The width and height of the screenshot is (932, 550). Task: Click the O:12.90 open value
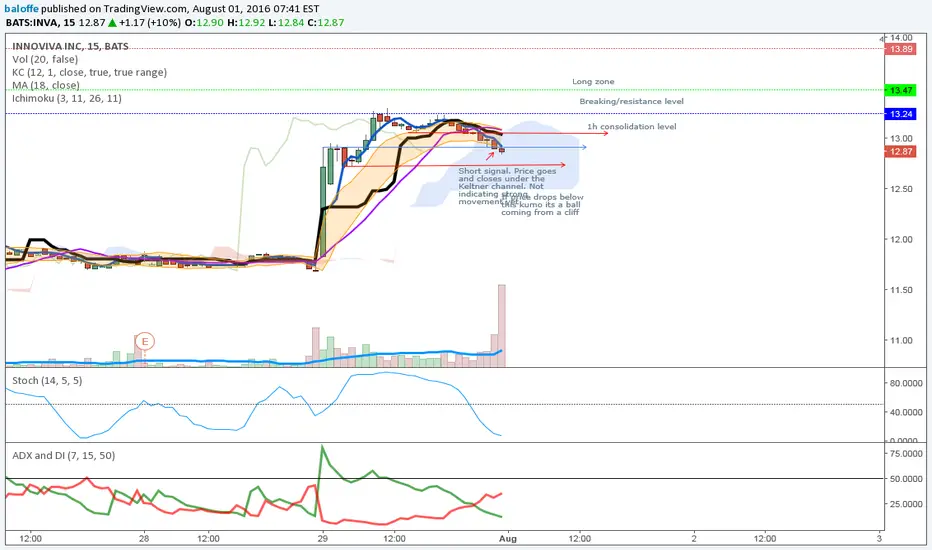(204, 23)
